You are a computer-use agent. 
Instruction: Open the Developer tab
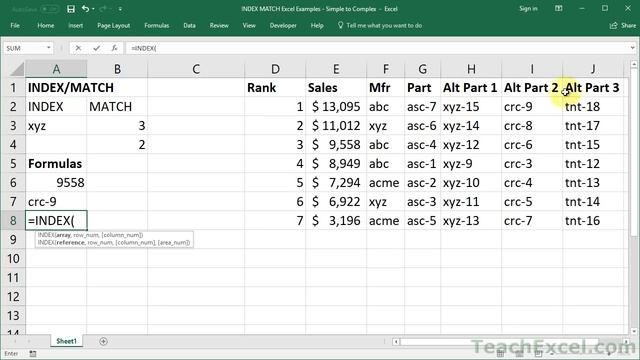[283, 25]
